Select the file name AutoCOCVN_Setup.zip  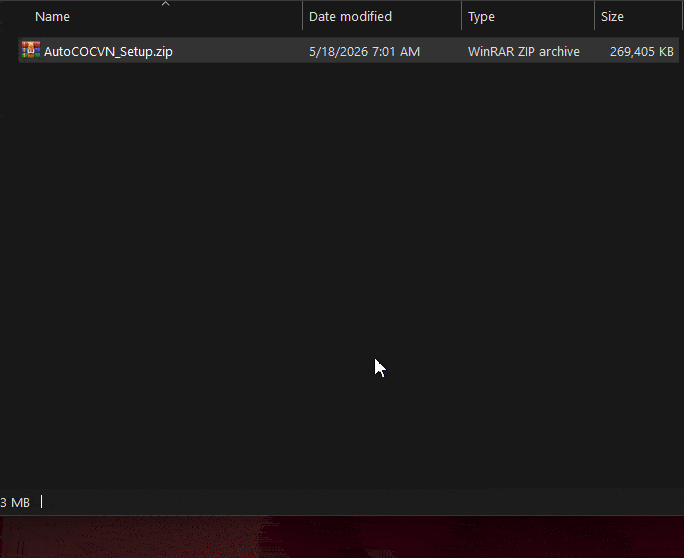[x=108, y=51]
